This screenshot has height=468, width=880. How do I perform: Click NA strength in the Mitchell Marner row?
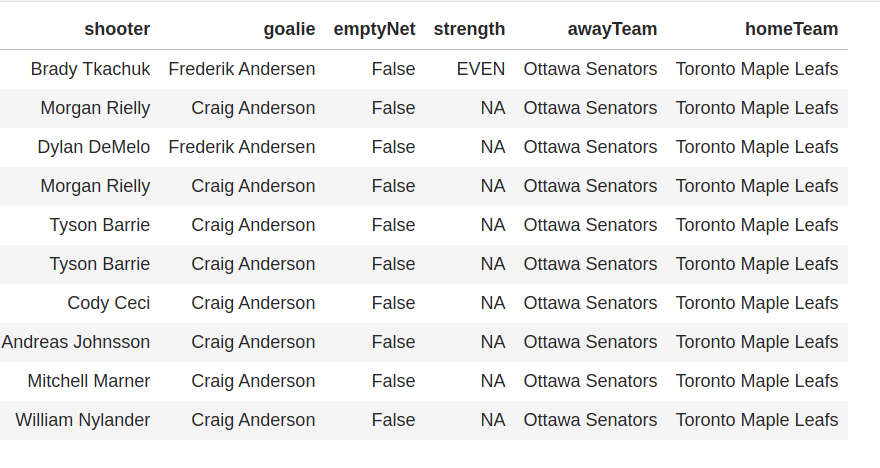(493, 381)
